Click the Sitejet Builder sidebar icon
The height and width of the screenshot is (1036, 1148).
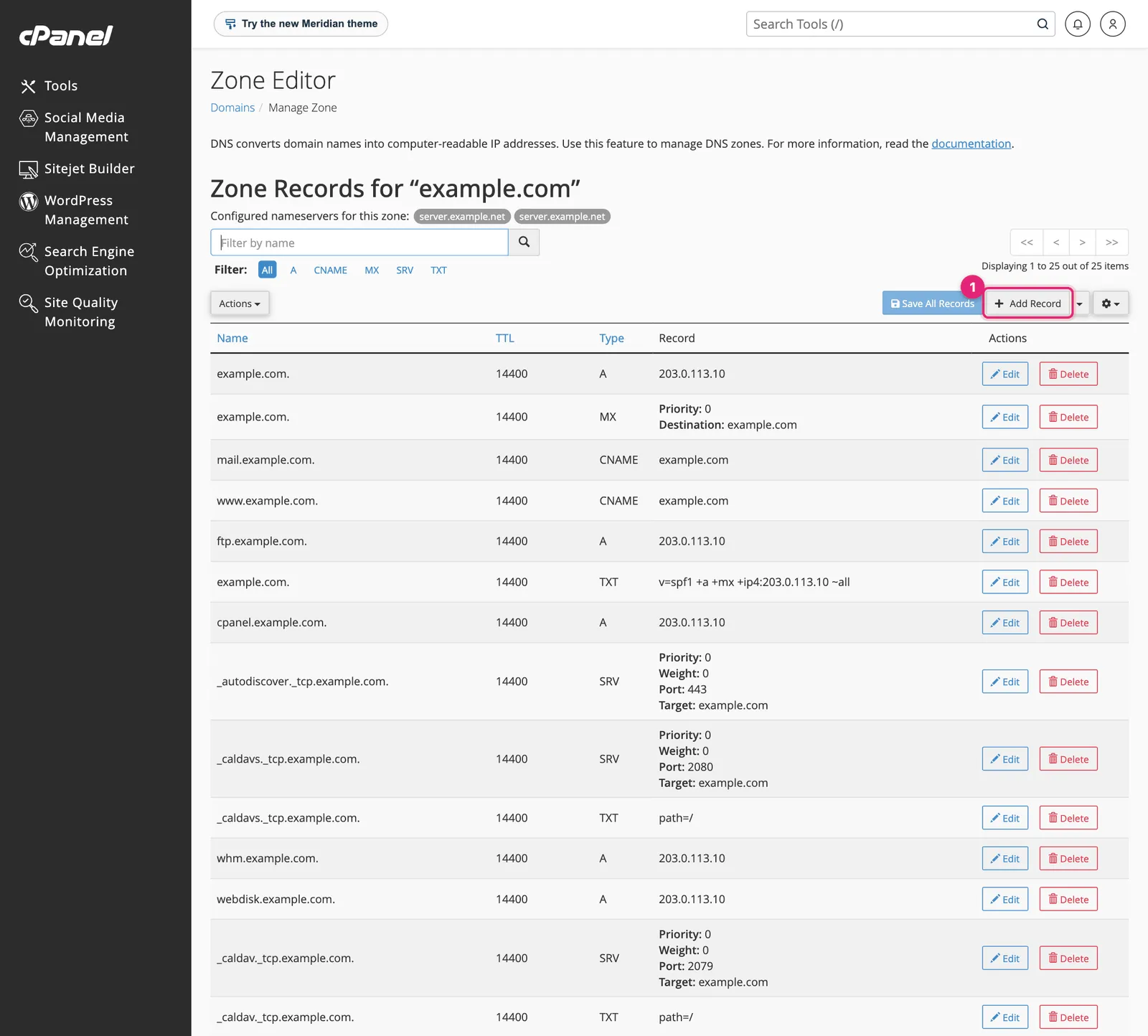coord(28,169)
